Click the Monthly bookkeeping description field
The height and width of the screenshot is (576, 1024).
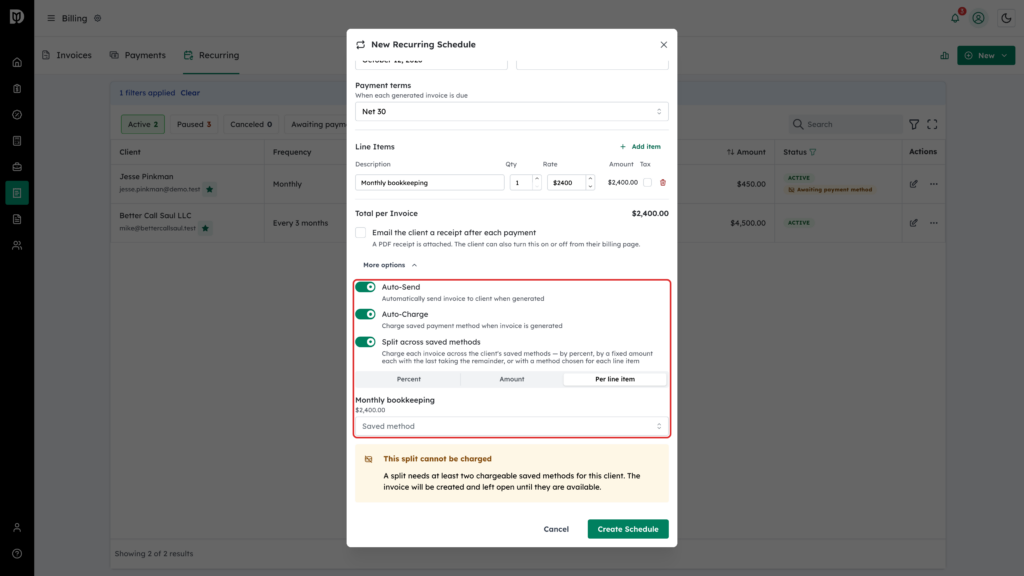click(429, 183)
